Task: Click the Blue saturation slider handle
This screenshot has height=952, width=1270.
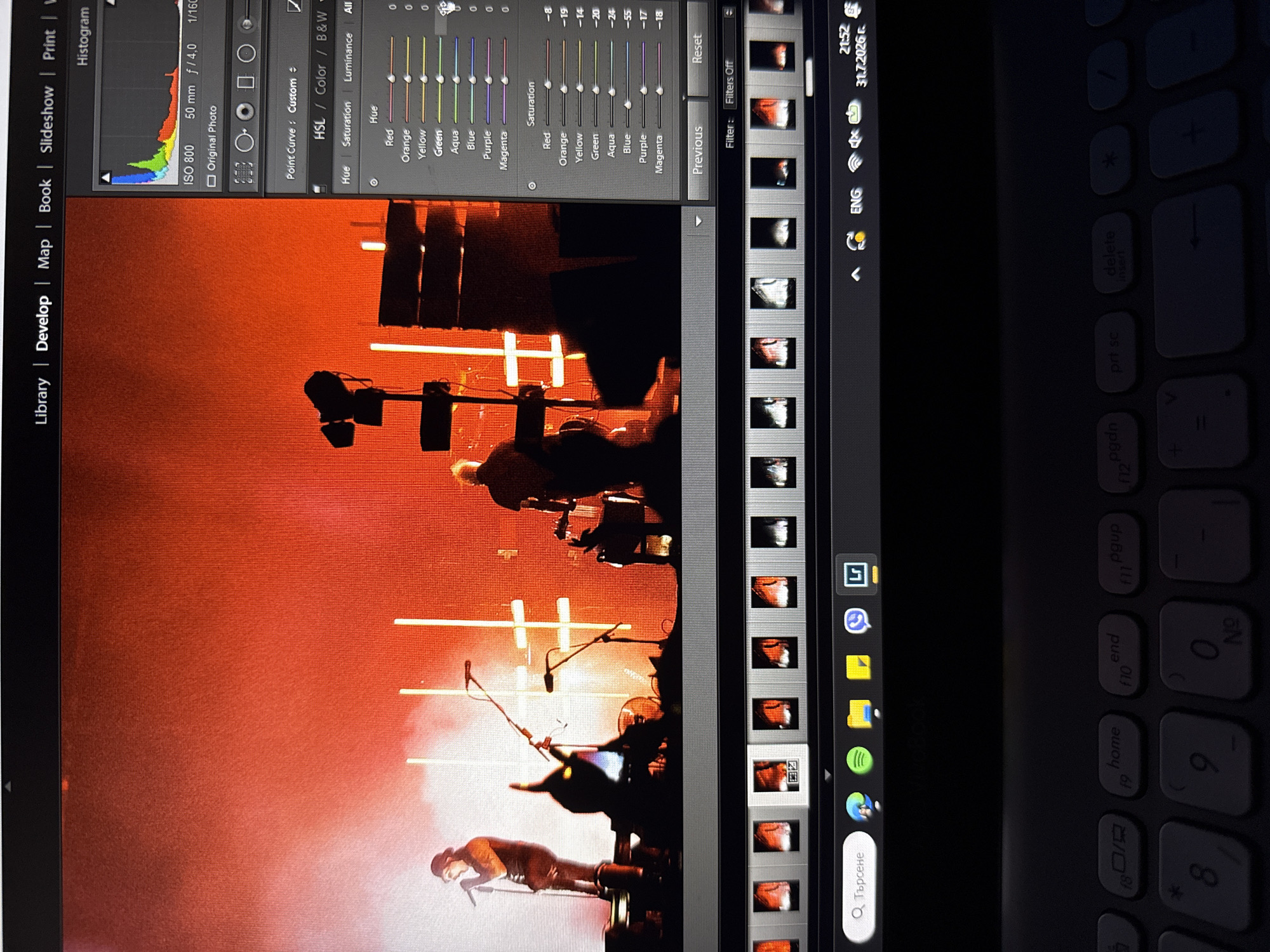Action: [627, 105]
